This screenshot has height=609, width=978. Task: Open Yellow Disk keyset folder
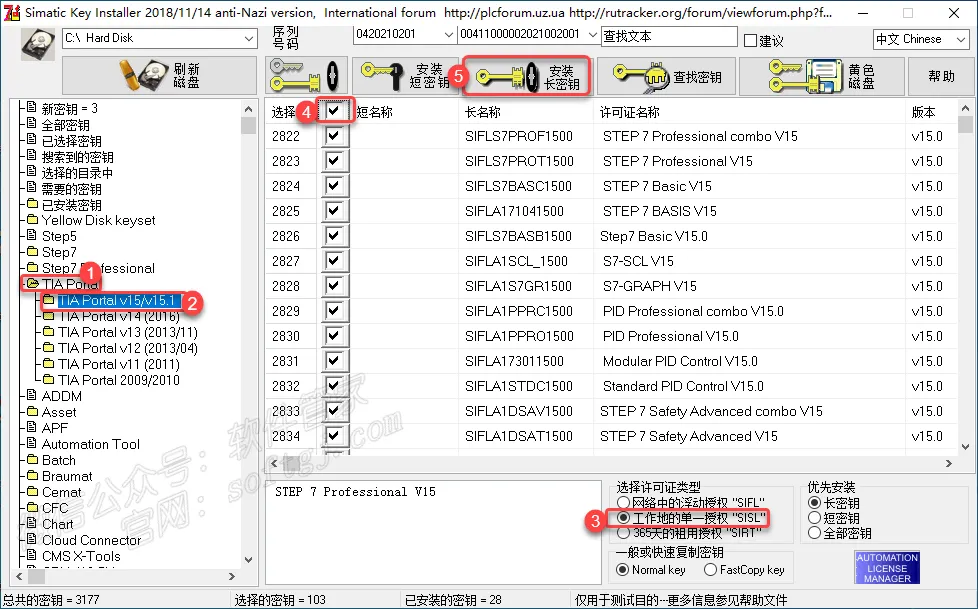(x=98, y=220)
